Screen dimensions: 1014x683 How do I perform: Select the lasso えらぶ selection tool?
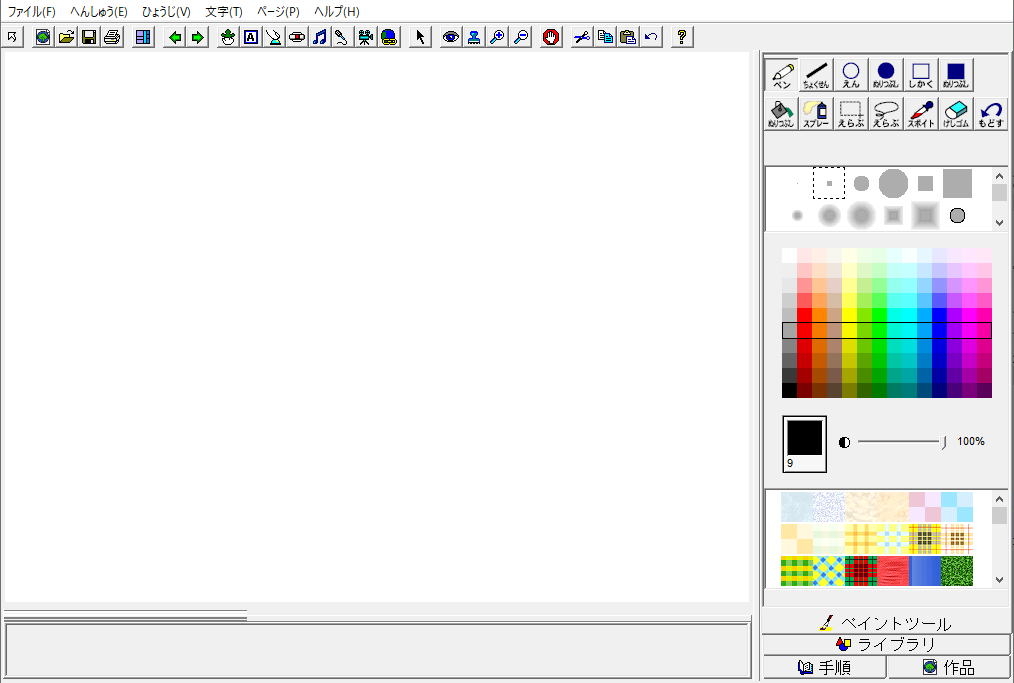pyautogui.click(x=886, y=113)
